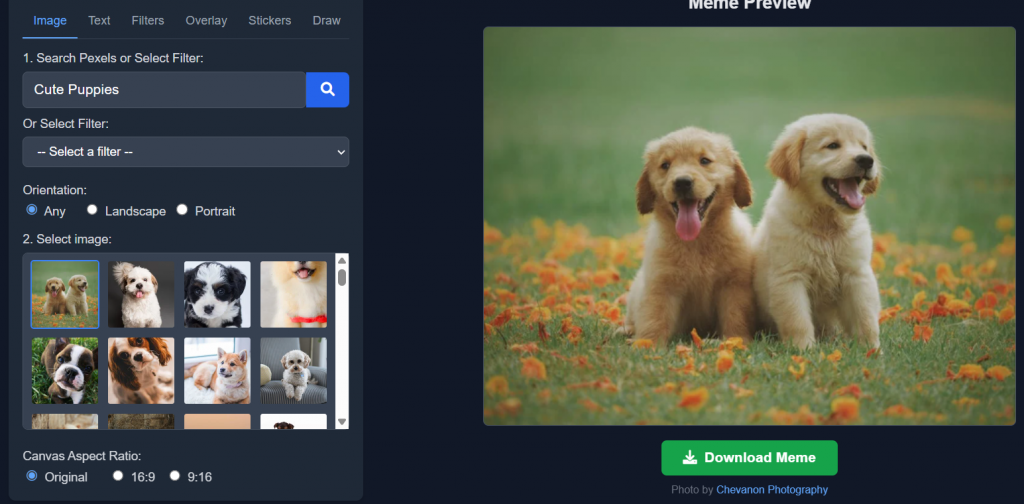Open the Filters tab
Image resolution: width=1024 pixels, height=504 pixels.
[x=148, y=20]
